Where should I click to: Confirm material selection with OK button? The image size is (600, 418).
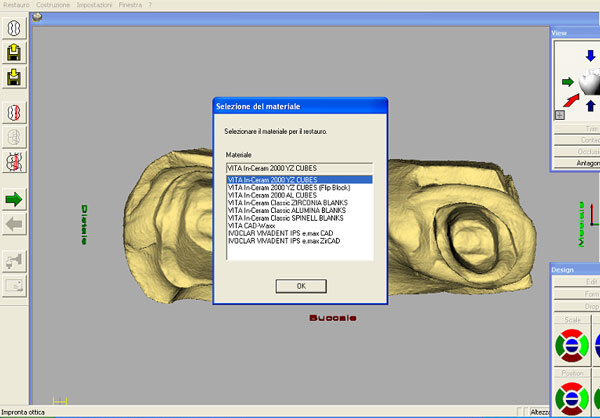click(x=301, y=286)
